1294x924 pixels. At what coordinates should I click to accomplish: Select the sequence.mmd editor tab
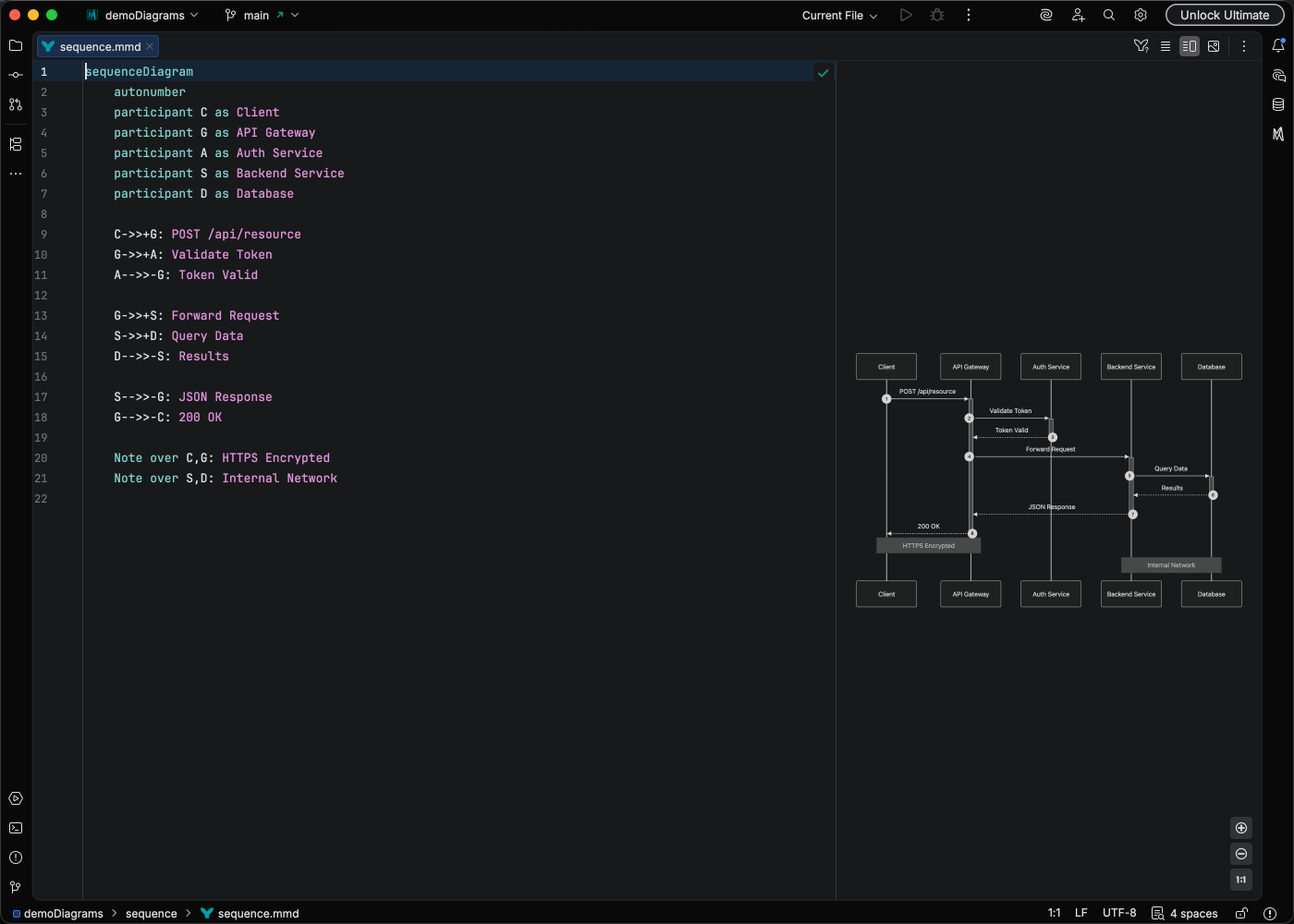[x=100, y=46]
